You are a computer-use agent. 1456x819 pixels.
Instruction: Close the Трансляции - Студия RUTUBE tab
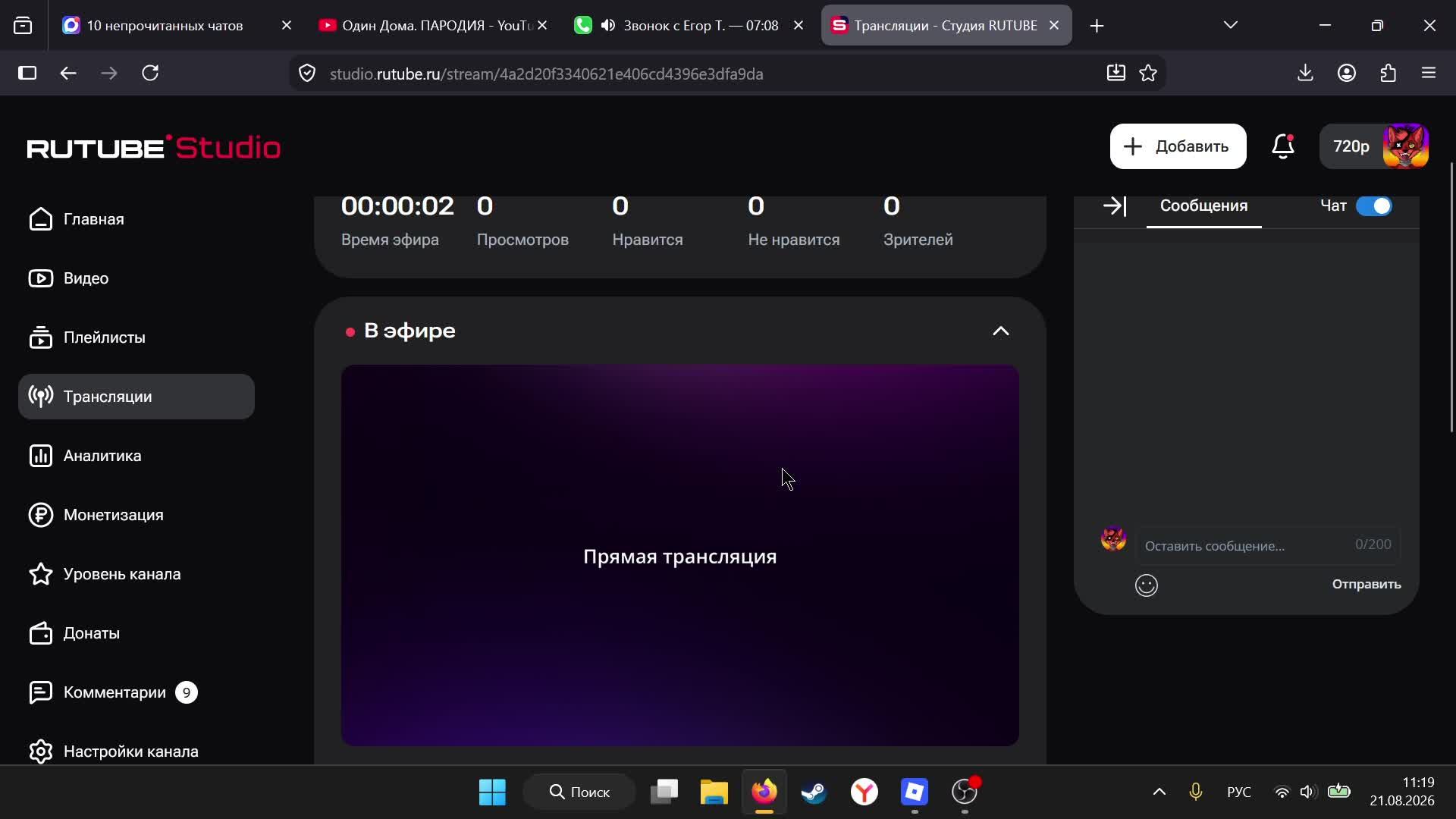pyautogui.click(x=1053, y=25)
